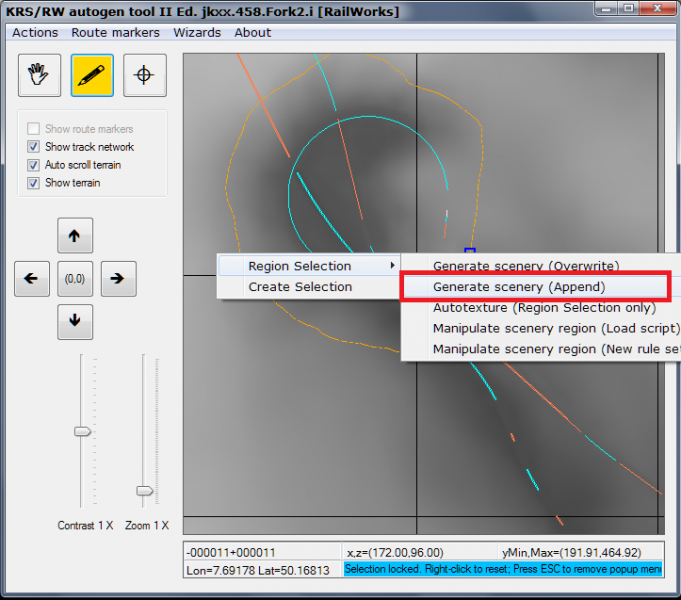Click the tile coordinates -000011+000011 field
Screen dimensions: 681x600
262,552
